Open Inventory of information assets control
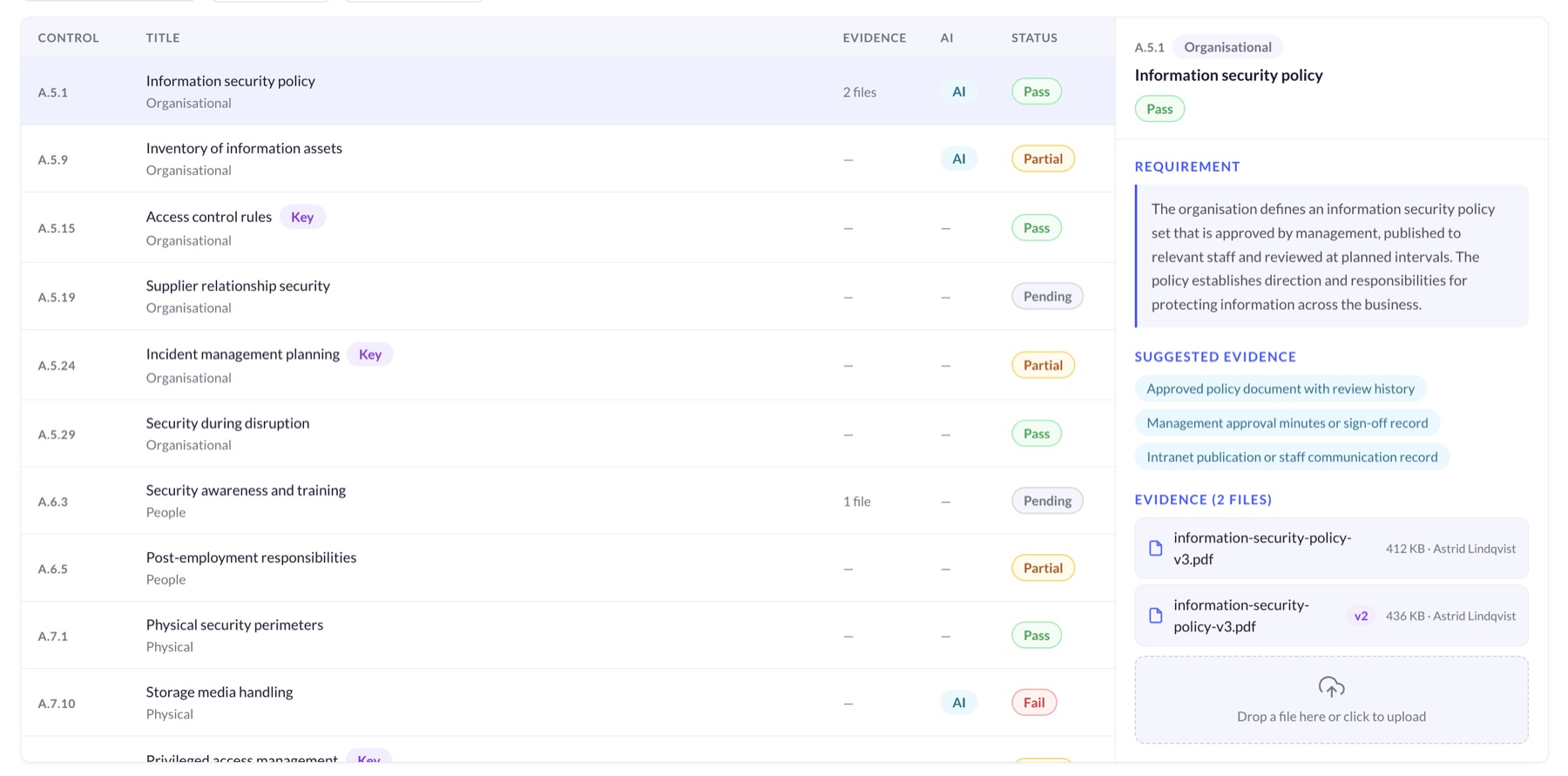This screenshot has width=1568, height=776. click(567, 159)
